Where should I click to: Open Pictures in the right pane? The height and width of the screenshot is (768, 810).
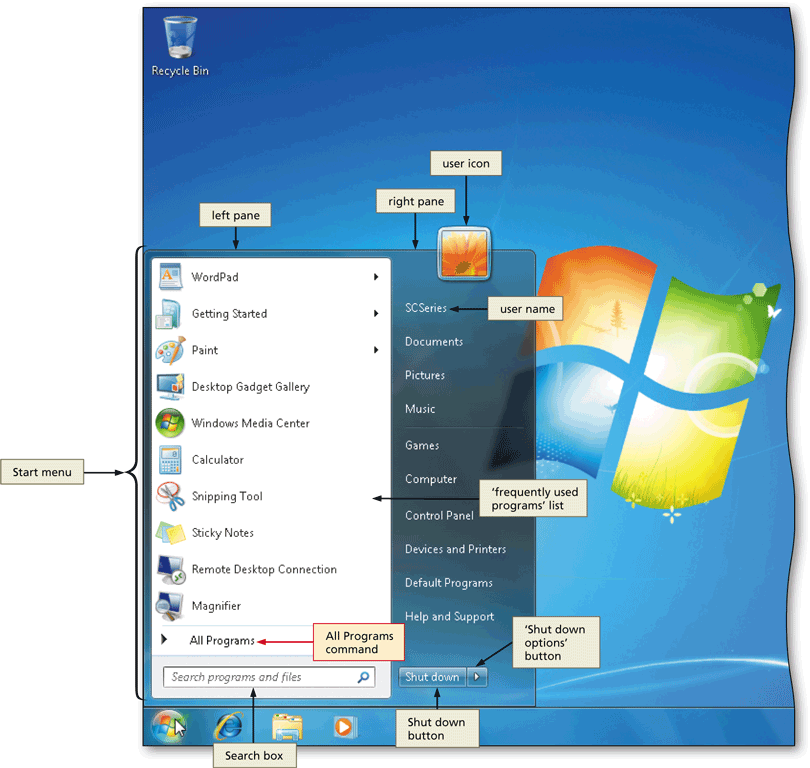pyautogui.click(x=425, y=375)
